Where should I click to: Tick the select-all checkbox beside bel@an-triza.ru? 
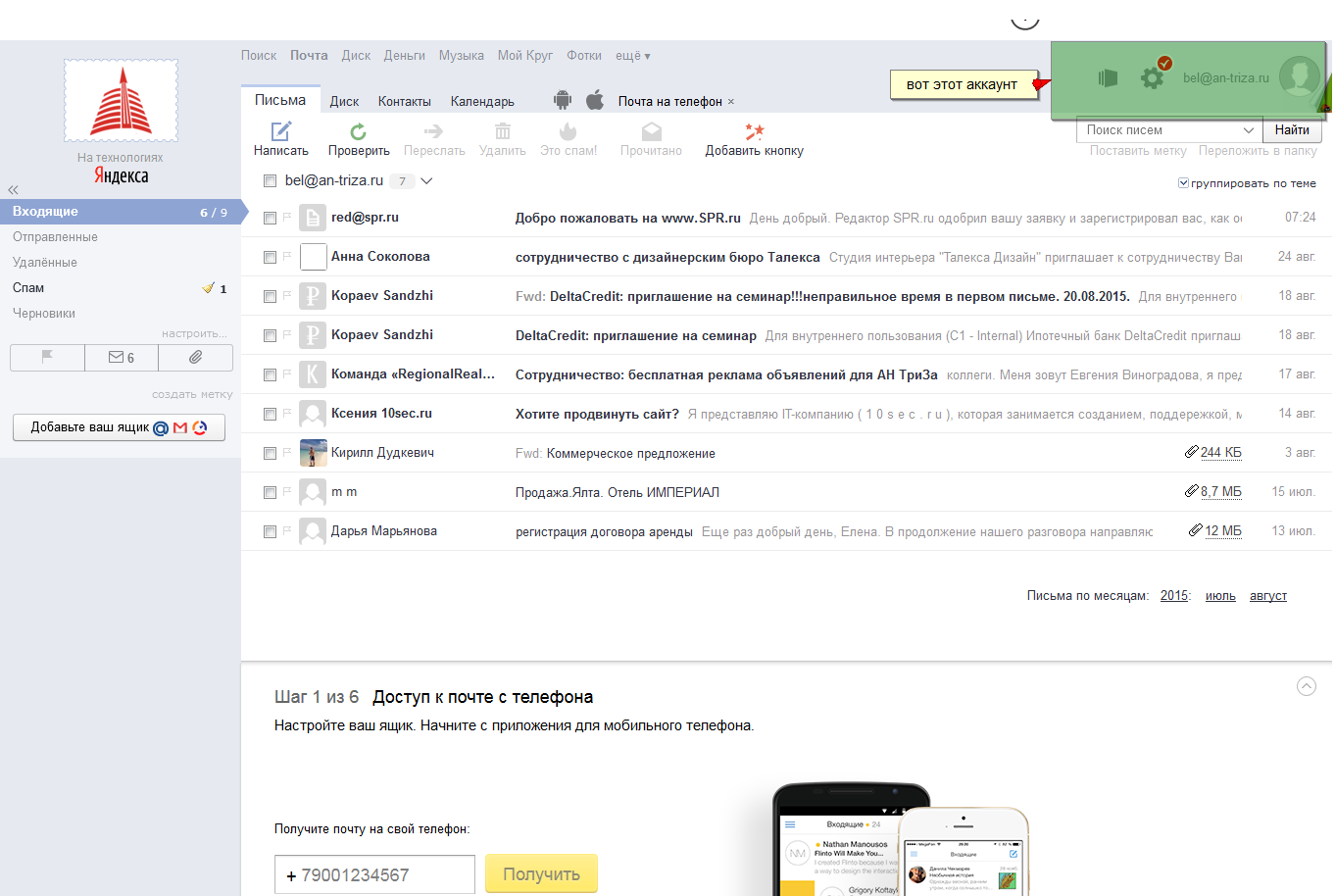(x=270, y=181)
